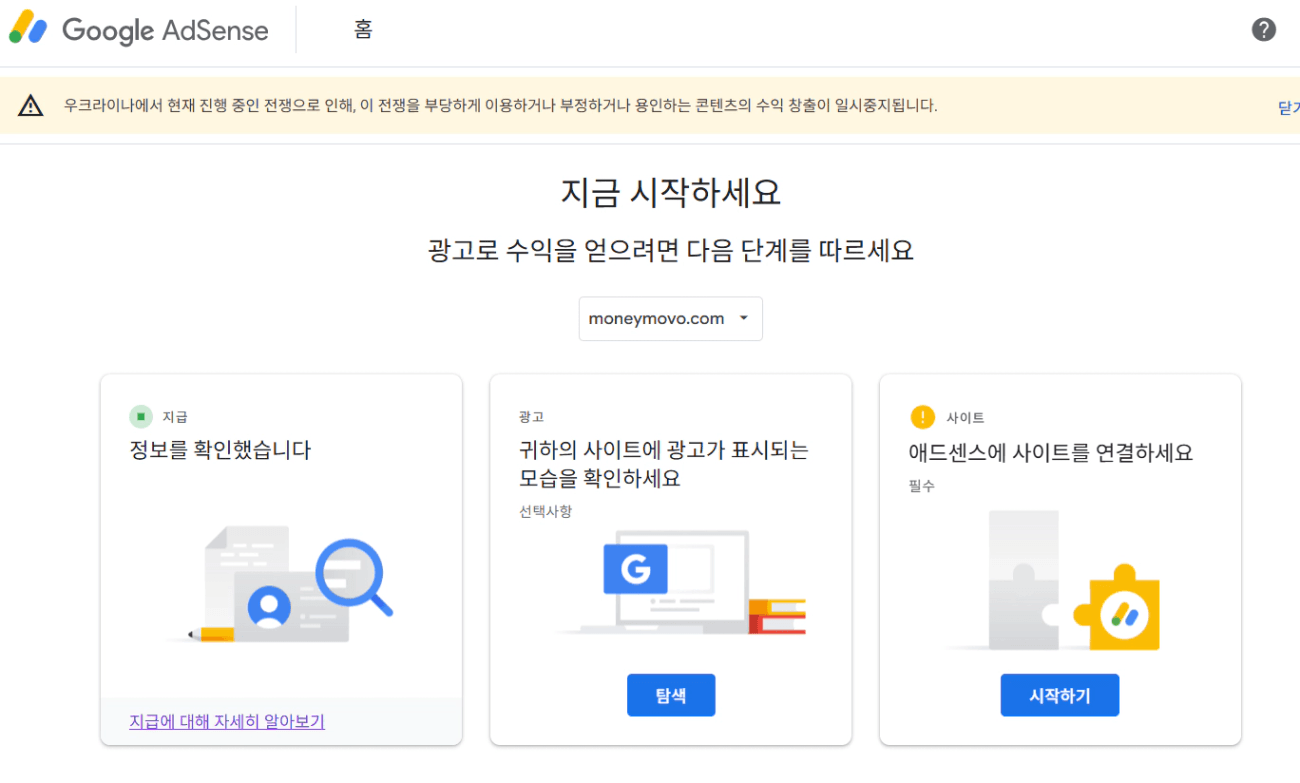Image resolution: width=1300 pixels, height=783 pixels.
Task: Click the Google AdSense logo icon
Action: [x=28, y=29]
